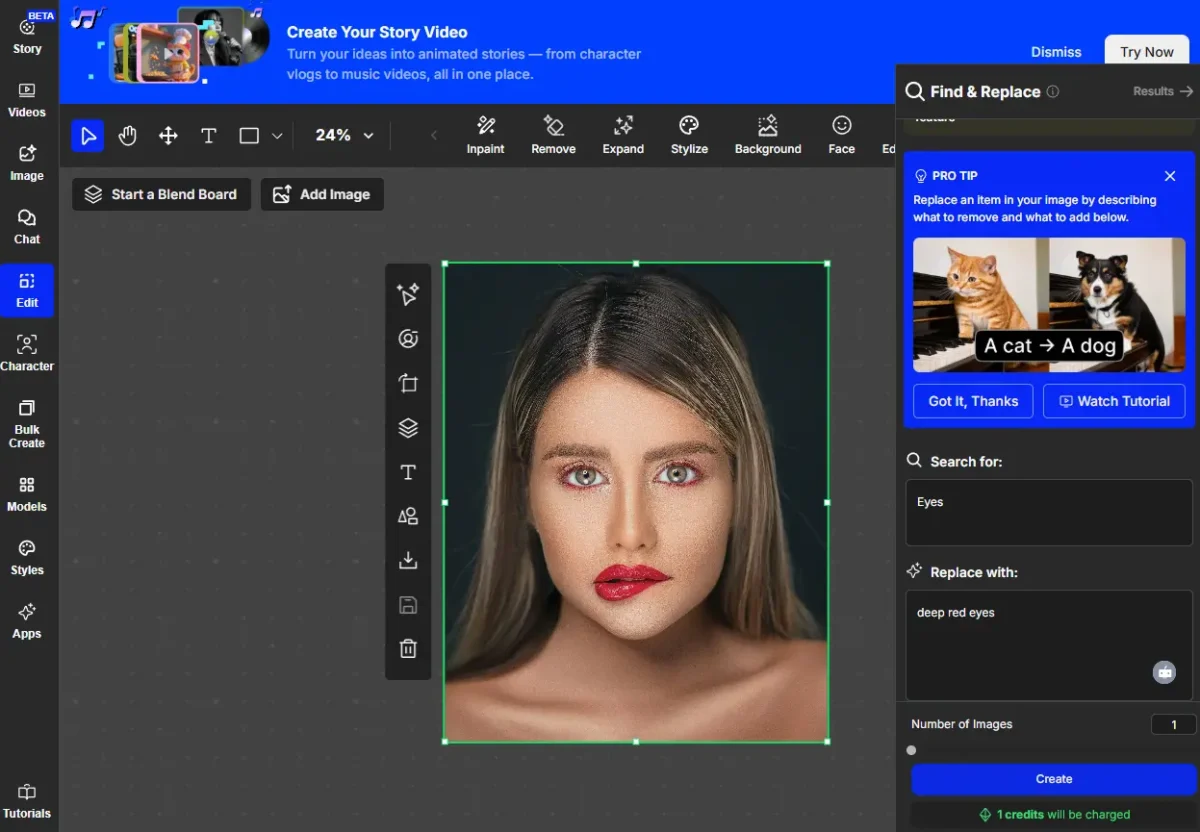The image size is (1200, 832).
Task: Click the character face icon in vertical toolbar
Action: (x=408, y=339)
